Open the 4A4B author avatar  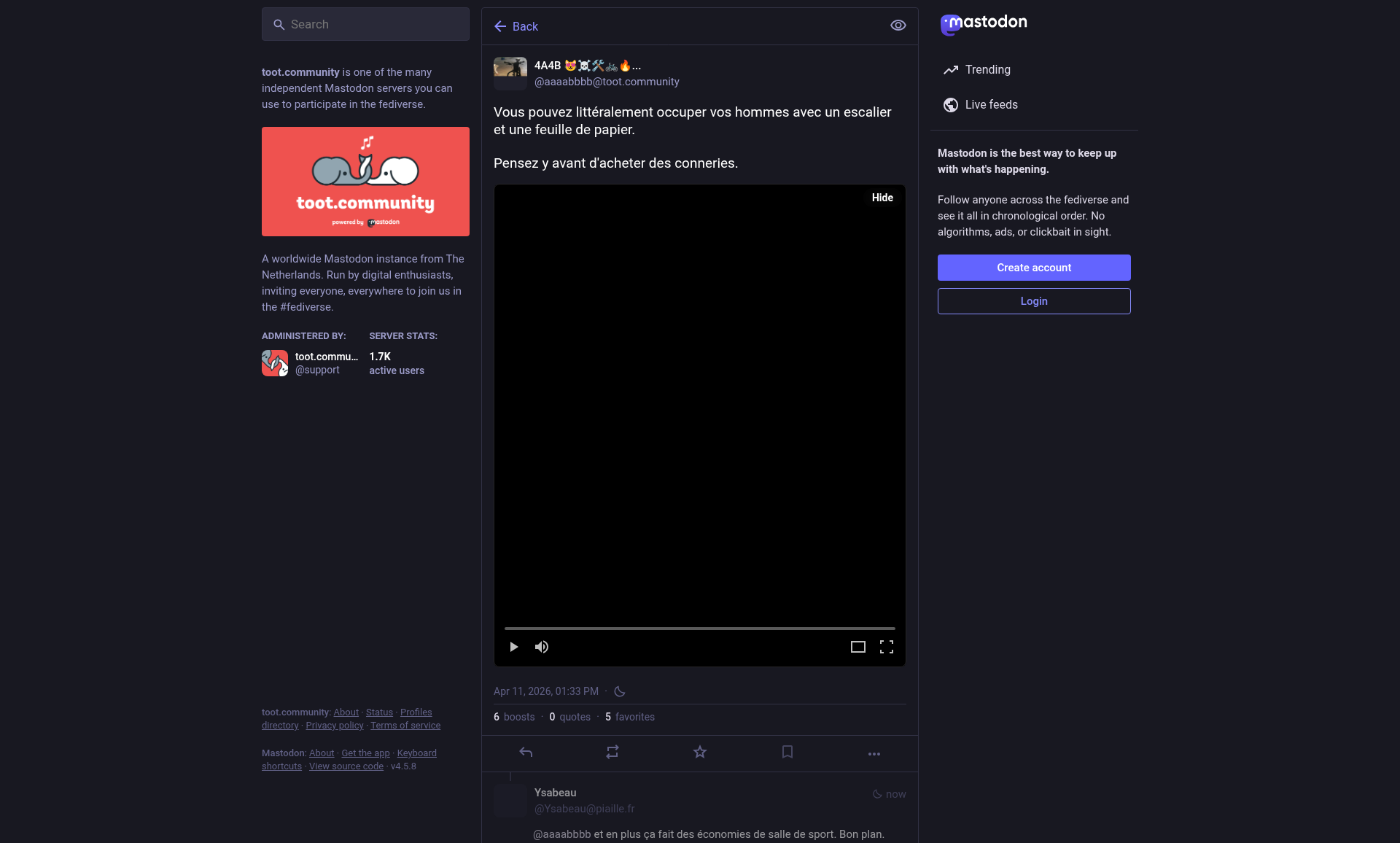(x=510, y=74)
